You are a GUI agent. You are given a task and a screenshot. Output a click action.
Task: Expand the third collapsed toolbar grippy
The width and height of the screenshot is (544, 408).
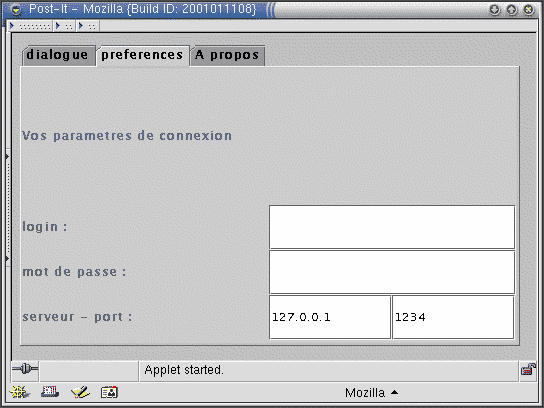pyautogui.click(x=88, y=26)
